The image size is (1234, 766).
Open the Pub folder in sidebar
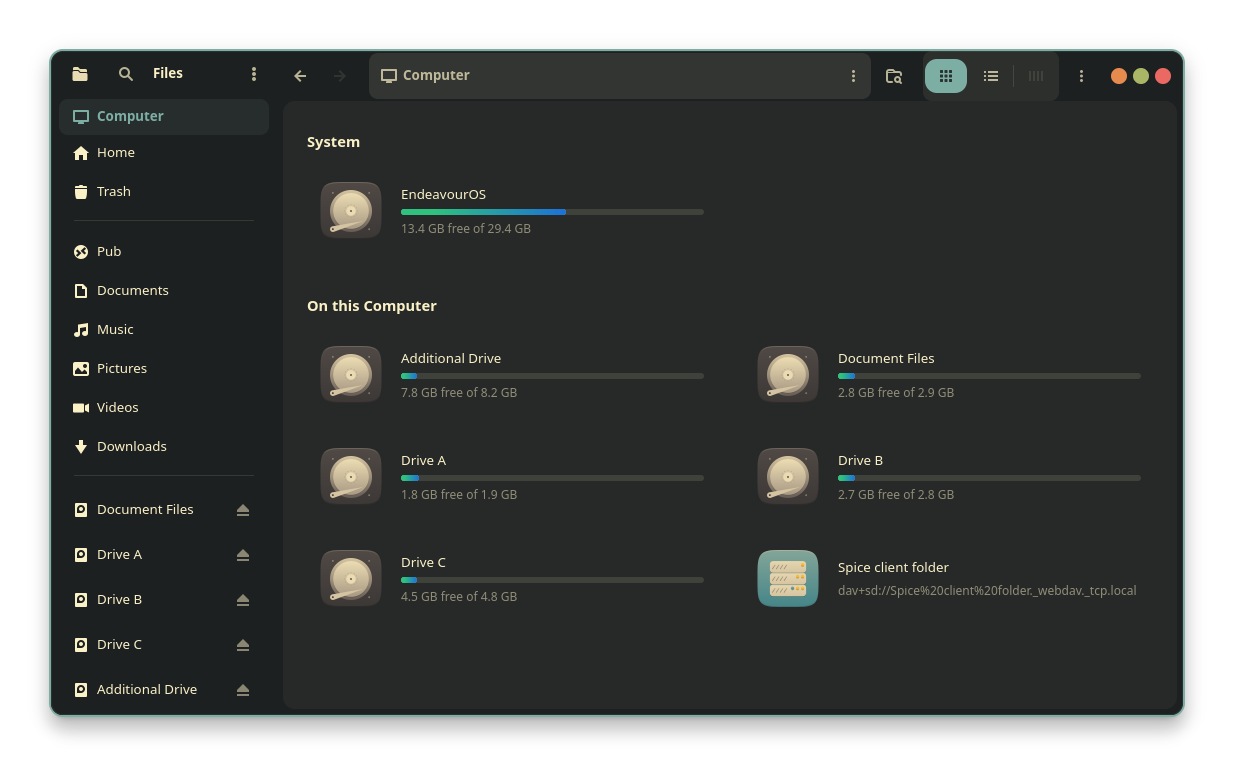coord(164,251)
